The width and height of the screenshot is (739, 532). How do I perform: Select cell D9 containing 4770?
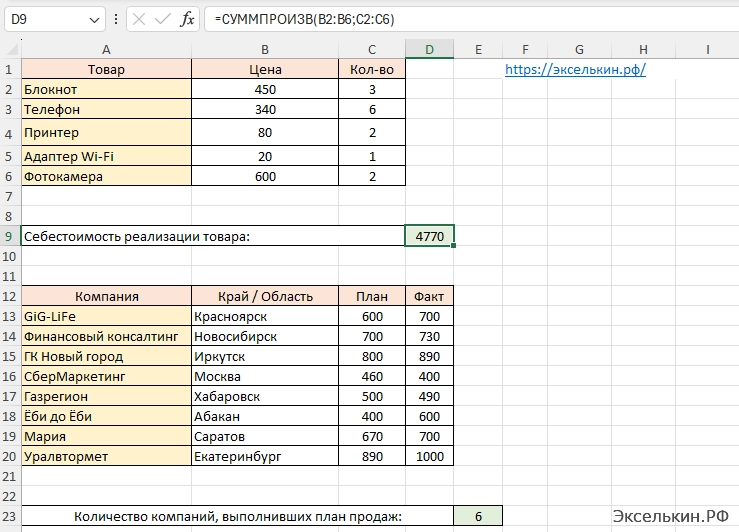click(429, 236)
